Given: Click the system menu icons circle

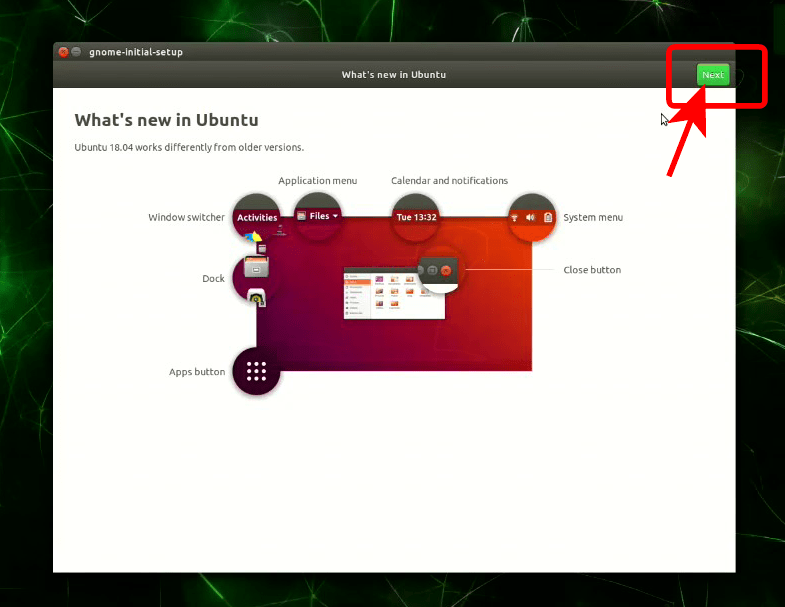Looking at the screenshot, I should 531,217.
